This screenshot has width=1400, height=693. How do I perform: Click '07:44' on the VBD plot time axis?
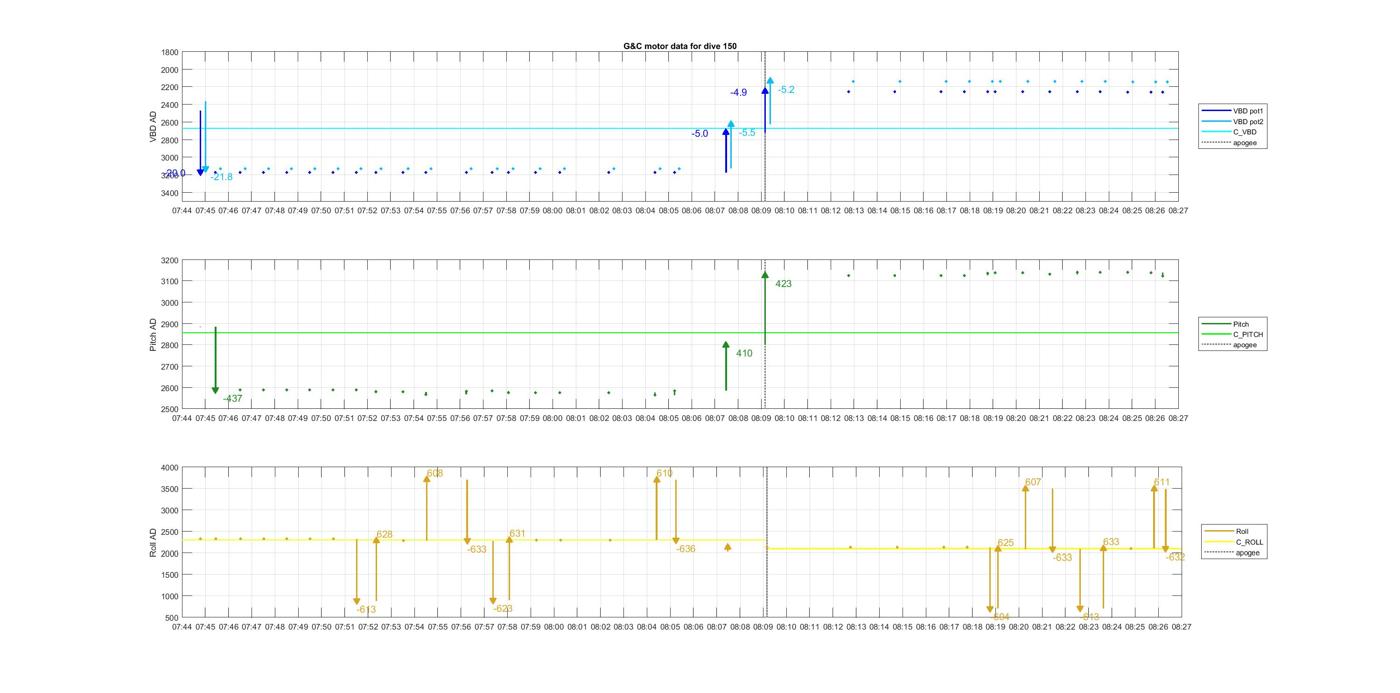click(x=182, y=211)
